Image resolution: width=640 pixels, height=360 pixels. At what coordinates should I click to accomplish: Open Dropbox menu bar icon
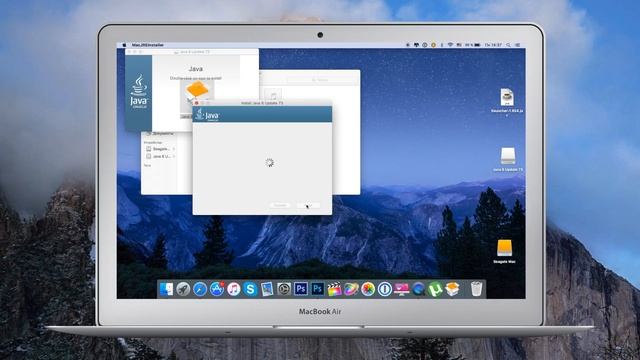pos(416,45)
